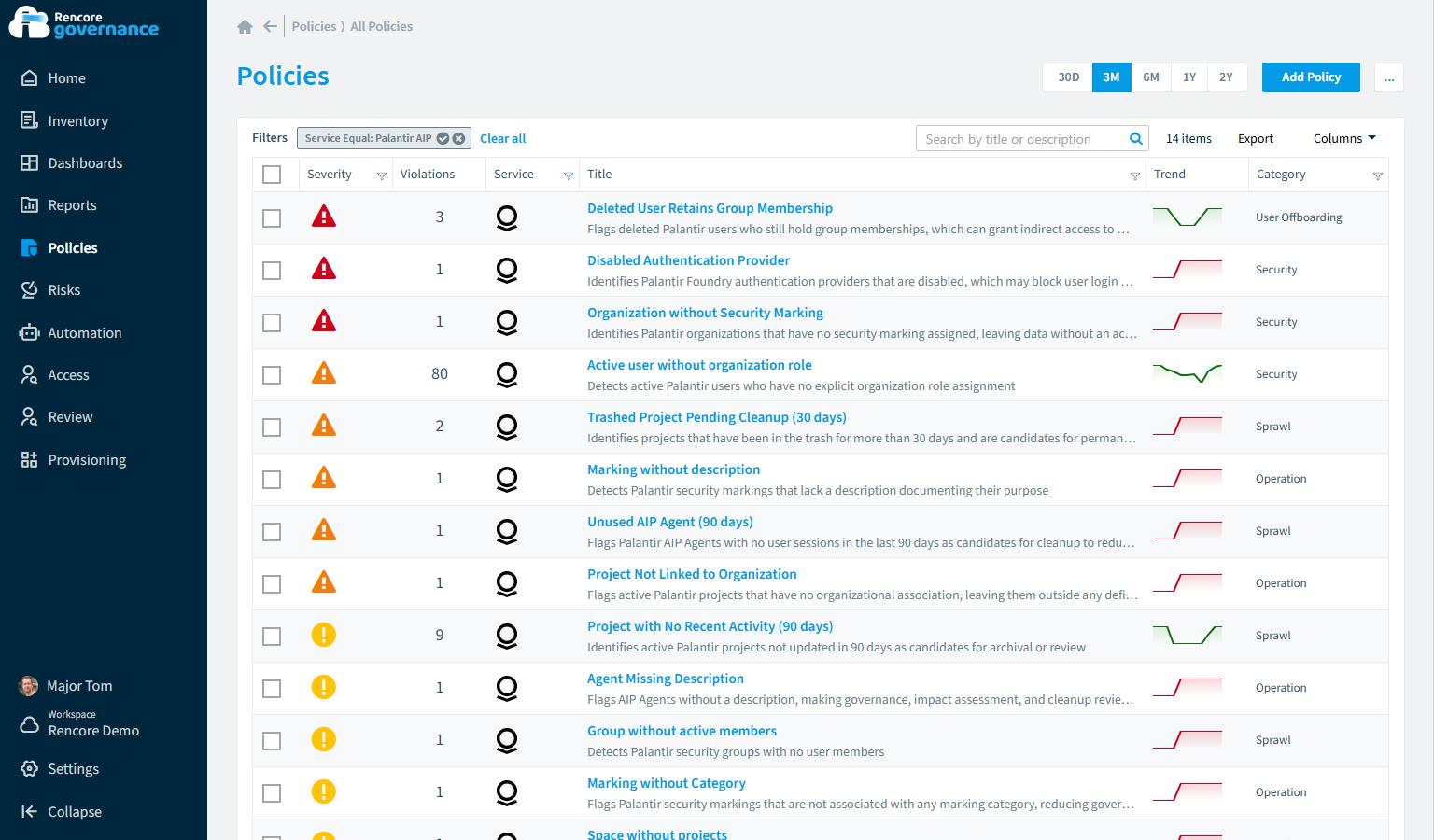The height and width of the screenshot is (840, 1434).
Task: Collapse the sidebar with the arrow icon
Action: click(30, 812)
